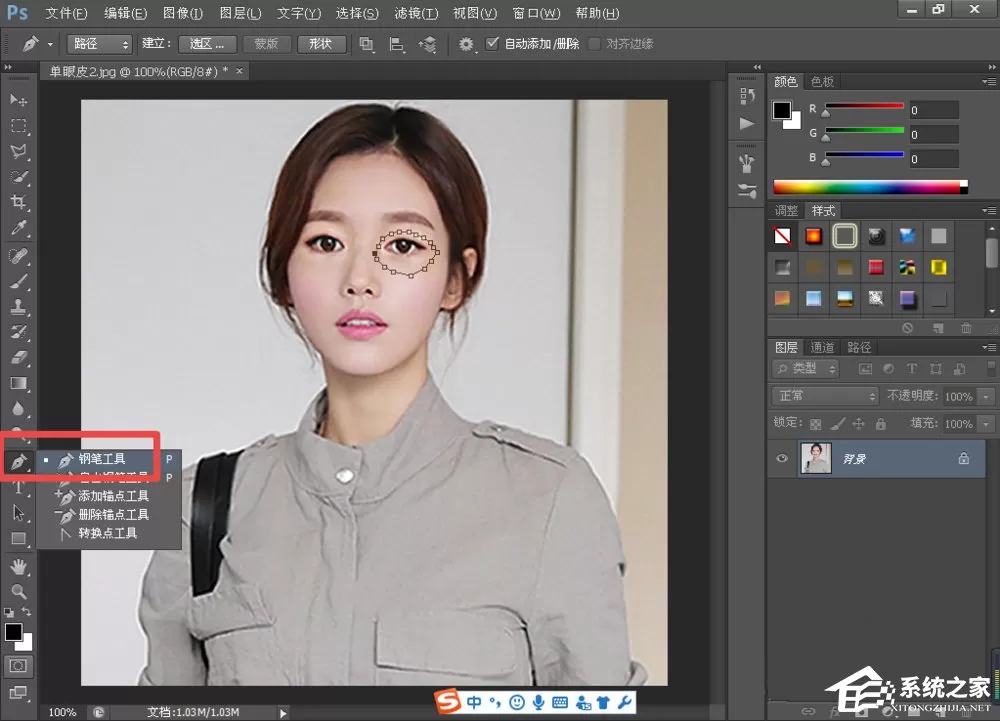
Task: Click the foreground color swatch in color panel
Action: pos(782,110)
